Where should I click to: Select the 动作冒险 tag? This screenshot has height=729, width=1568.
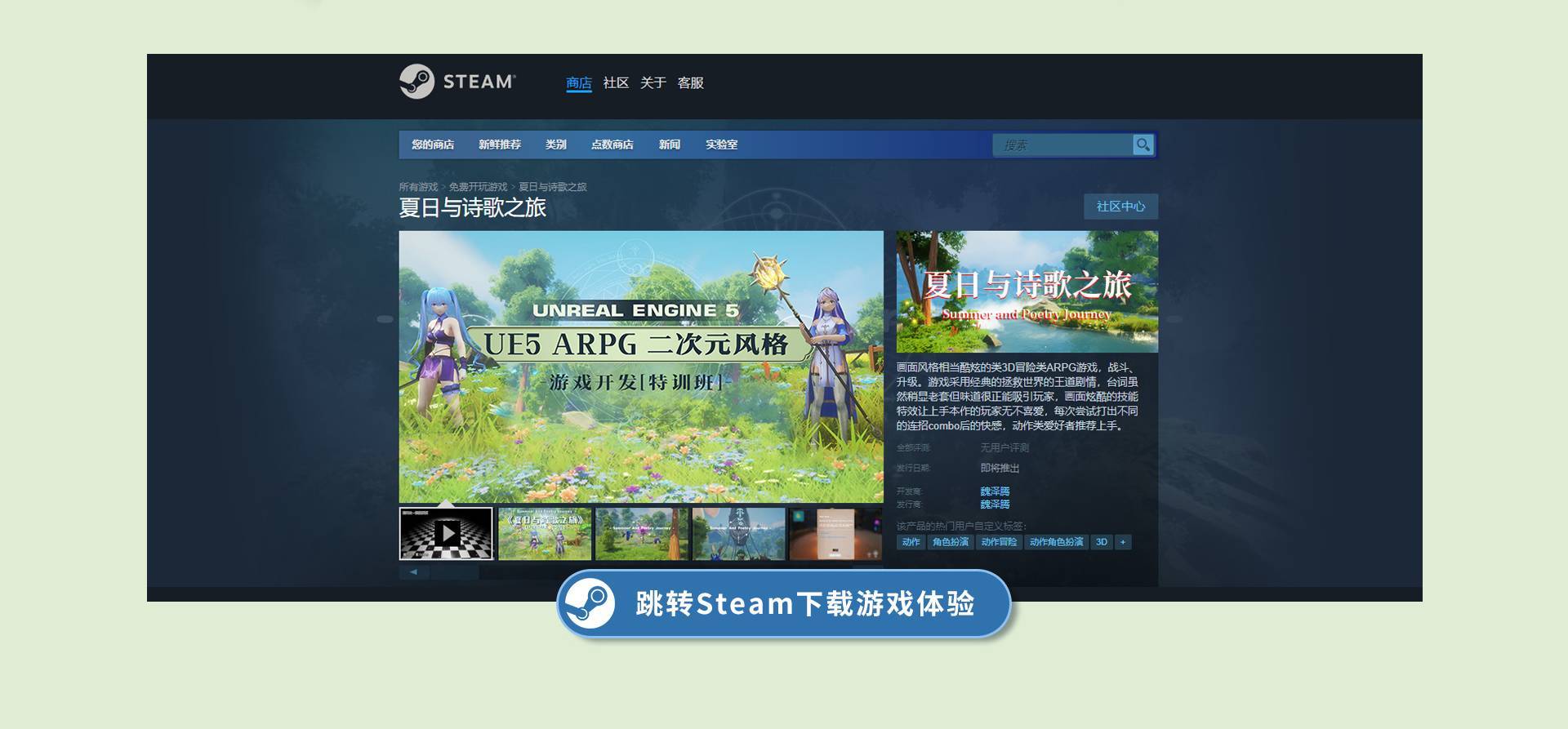[1000, 542]
